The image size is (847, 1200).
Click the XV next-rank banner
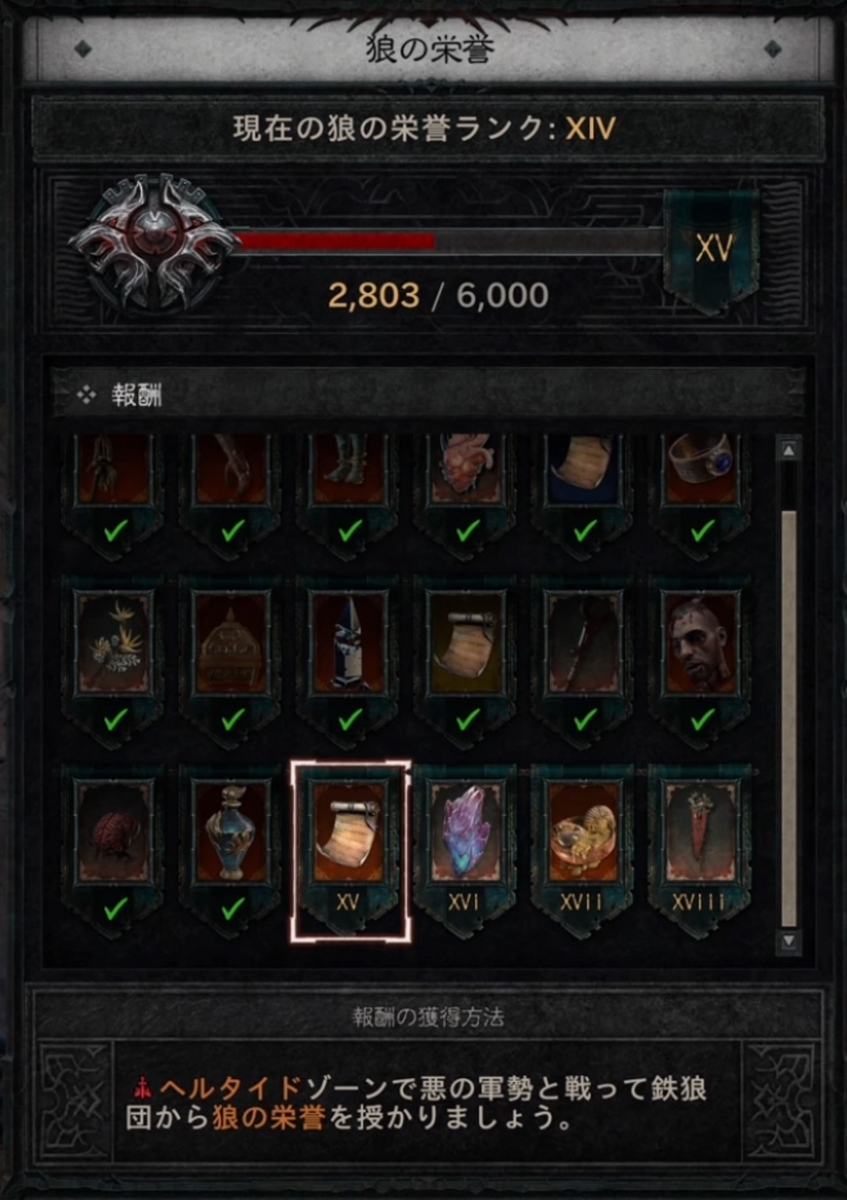pos(712,249)
